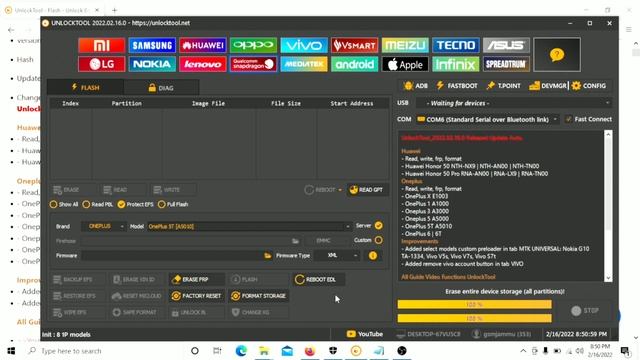Screen dimensions: 640x360
Task: Open Microsoft Edge from the taskbar
Action: pyautogui.click(x=241, y=351)
